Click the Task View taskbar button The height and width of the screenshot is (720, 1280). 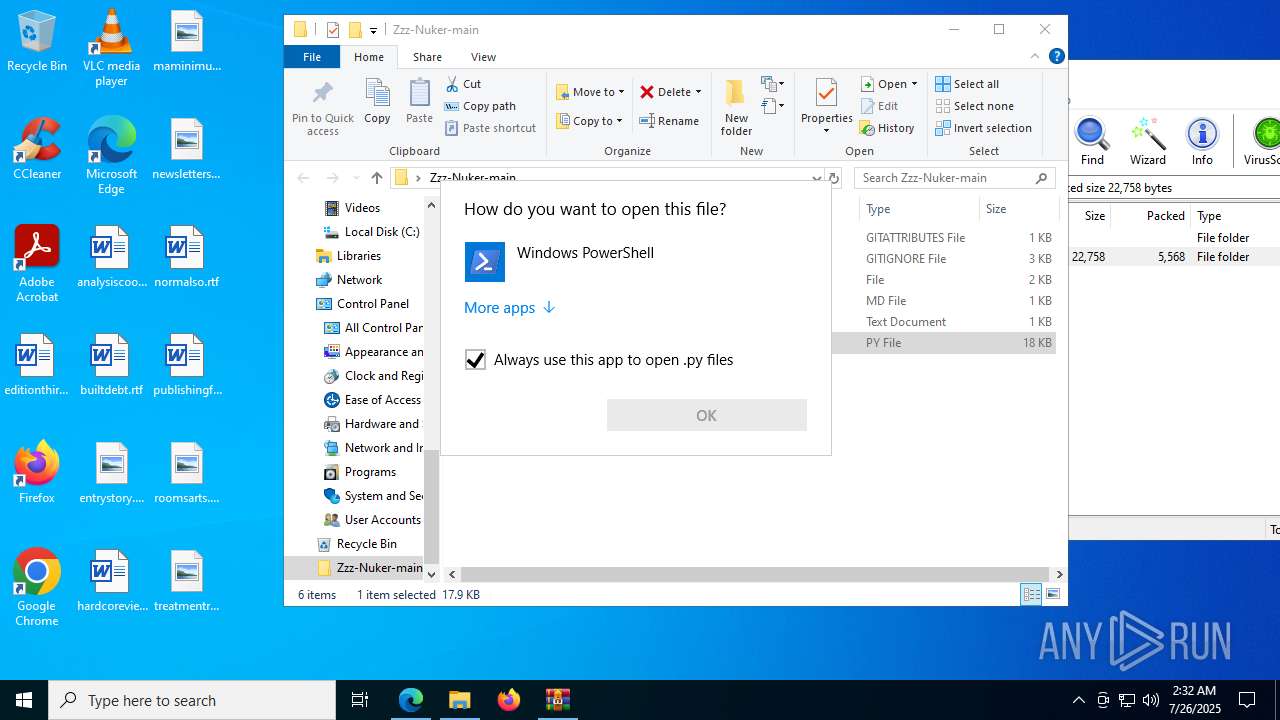[360, 700]
